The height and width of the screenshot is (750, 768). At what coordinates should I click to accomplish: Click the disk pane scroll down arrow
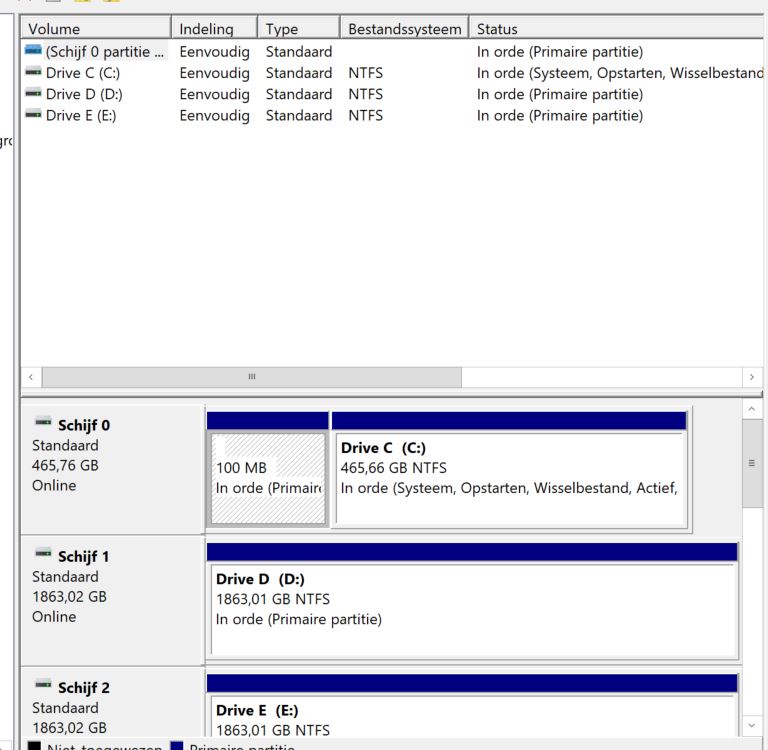point(752,726)
